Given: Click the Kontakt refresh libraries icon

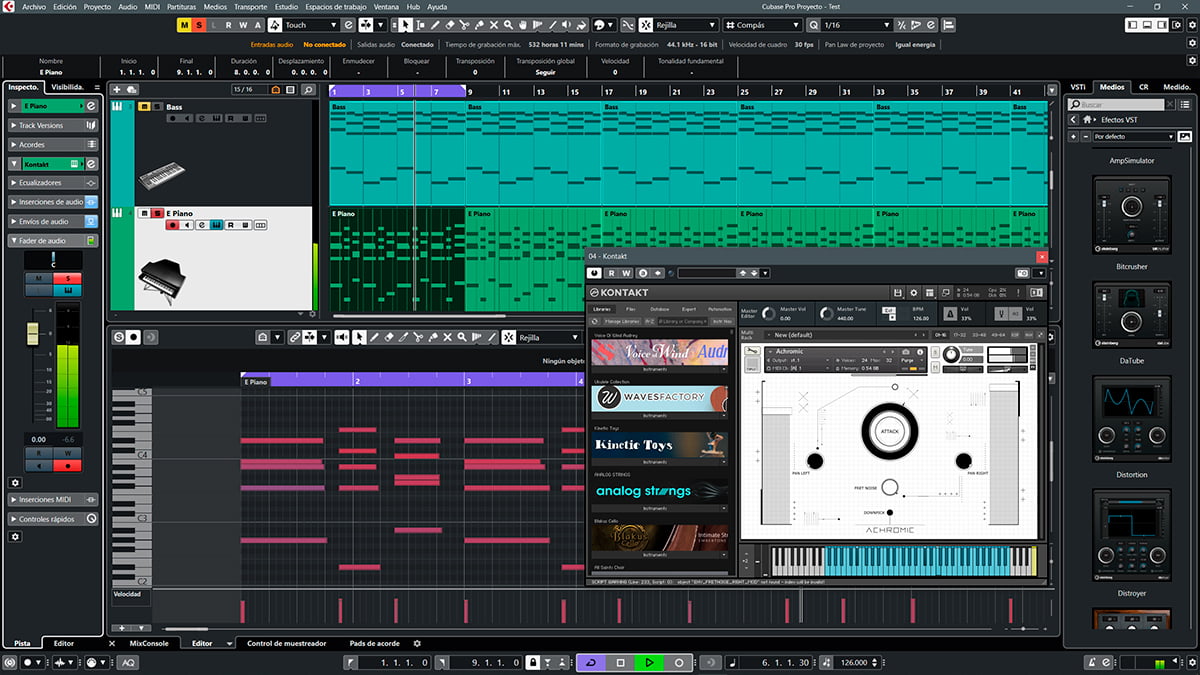Looking at the screenshot, I should [595, 321].
